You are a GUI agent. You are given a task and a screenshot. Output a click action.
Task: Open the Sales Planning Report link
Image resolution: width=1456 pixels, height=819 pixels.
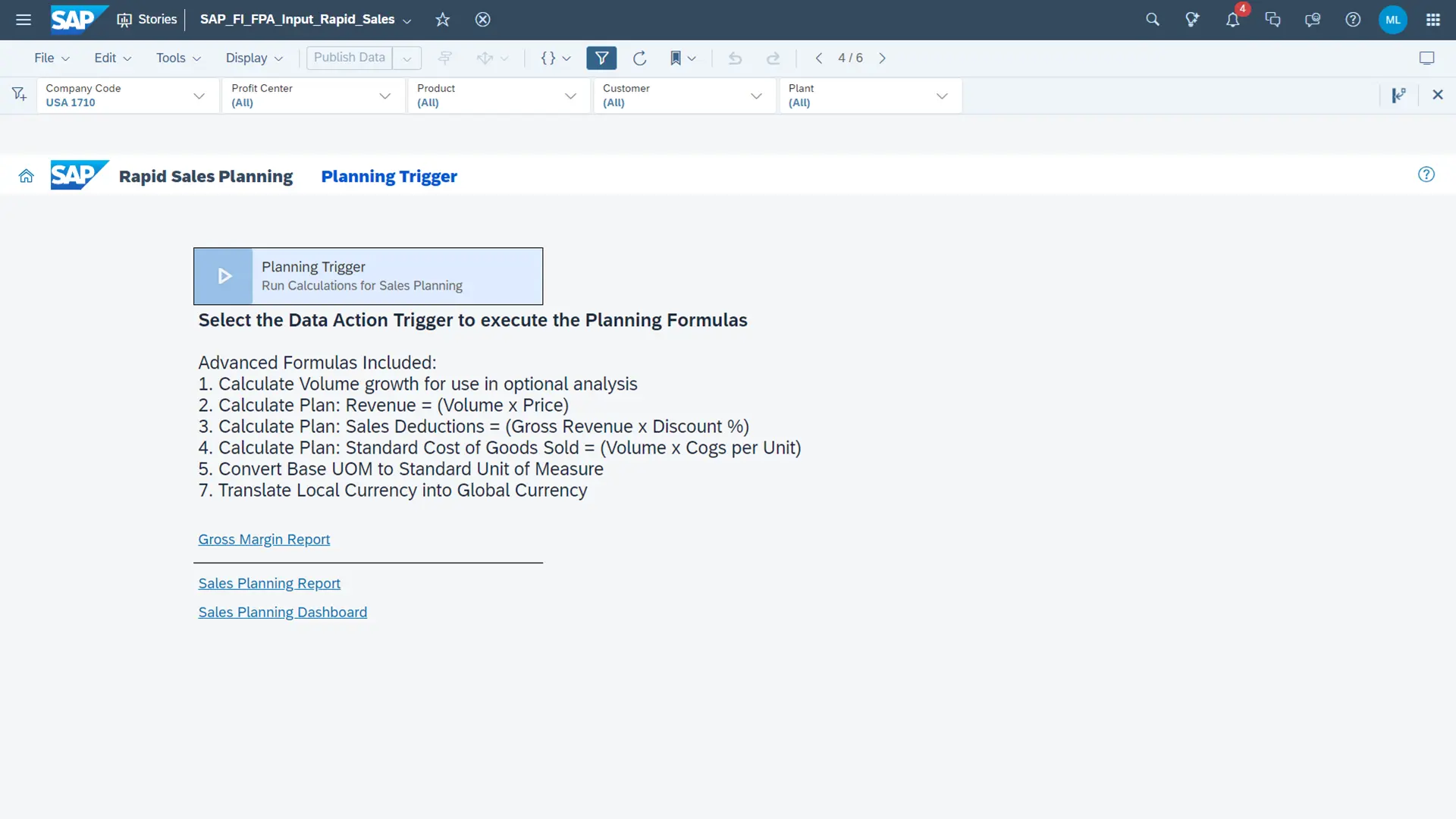(x=269, y=583)
